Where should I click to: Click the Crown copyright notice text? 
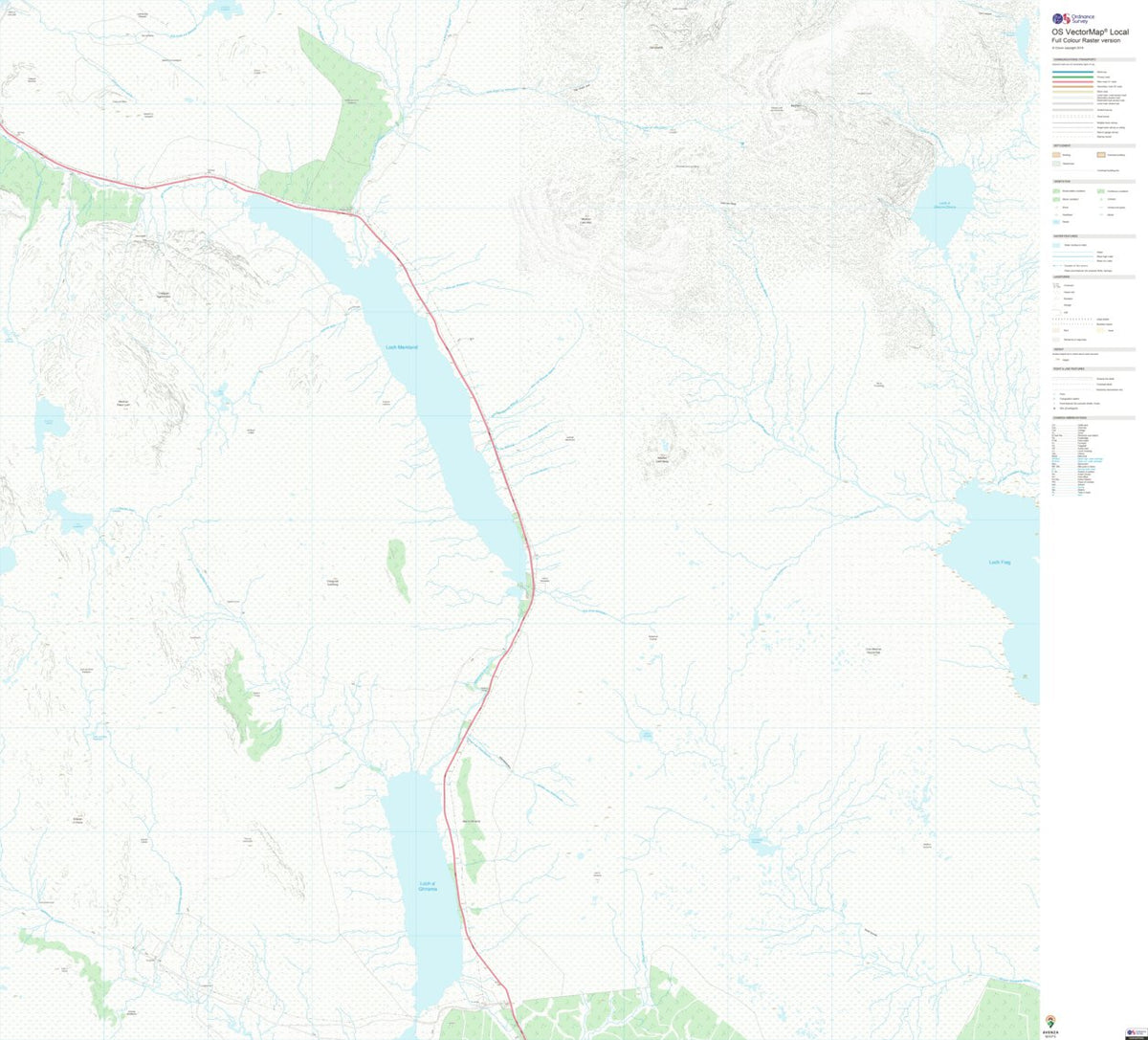pos(1068,48)
